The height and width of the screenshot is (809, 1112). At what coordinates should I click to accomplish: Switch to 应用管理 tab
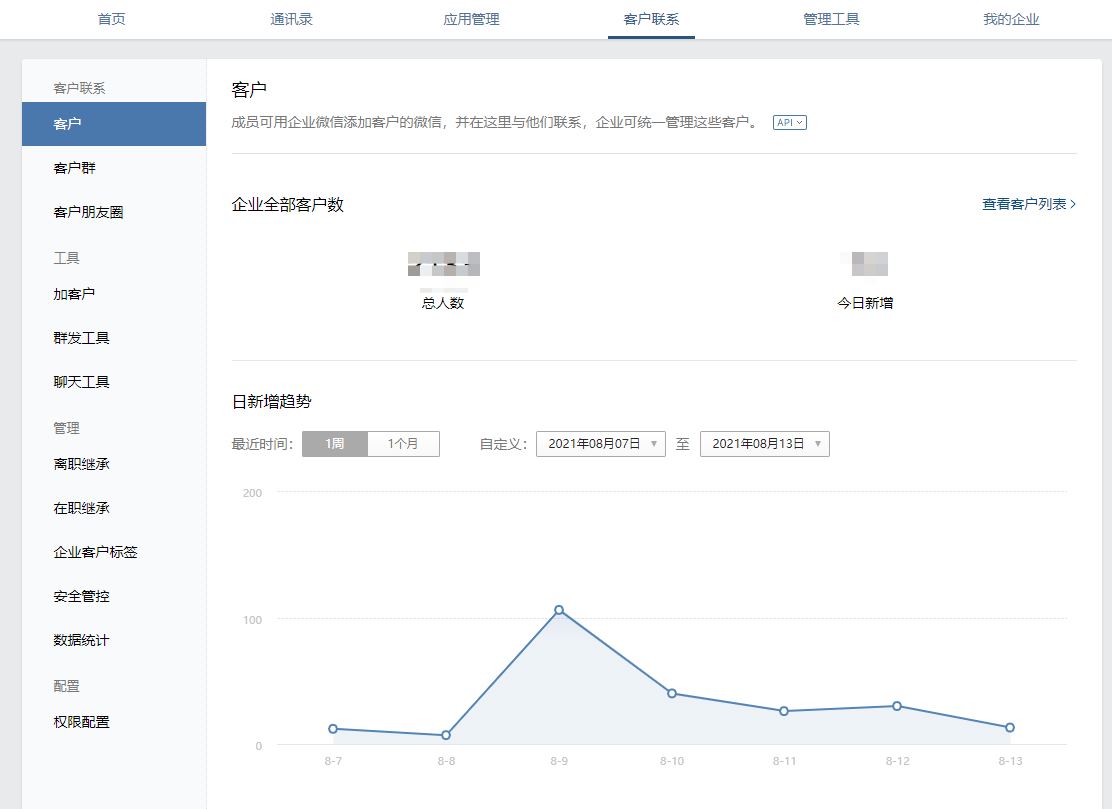point(471,19)
